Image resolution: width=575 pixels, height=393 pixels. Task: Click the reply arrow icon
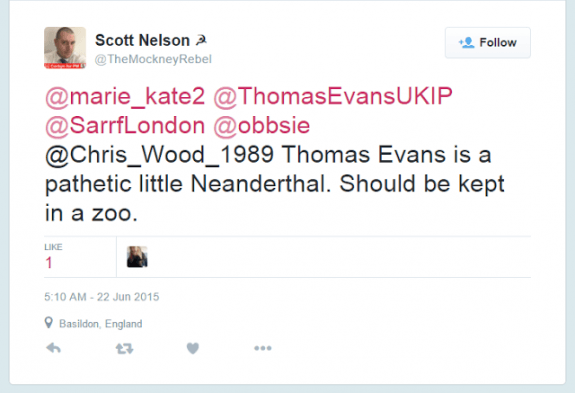pos(54,348)
